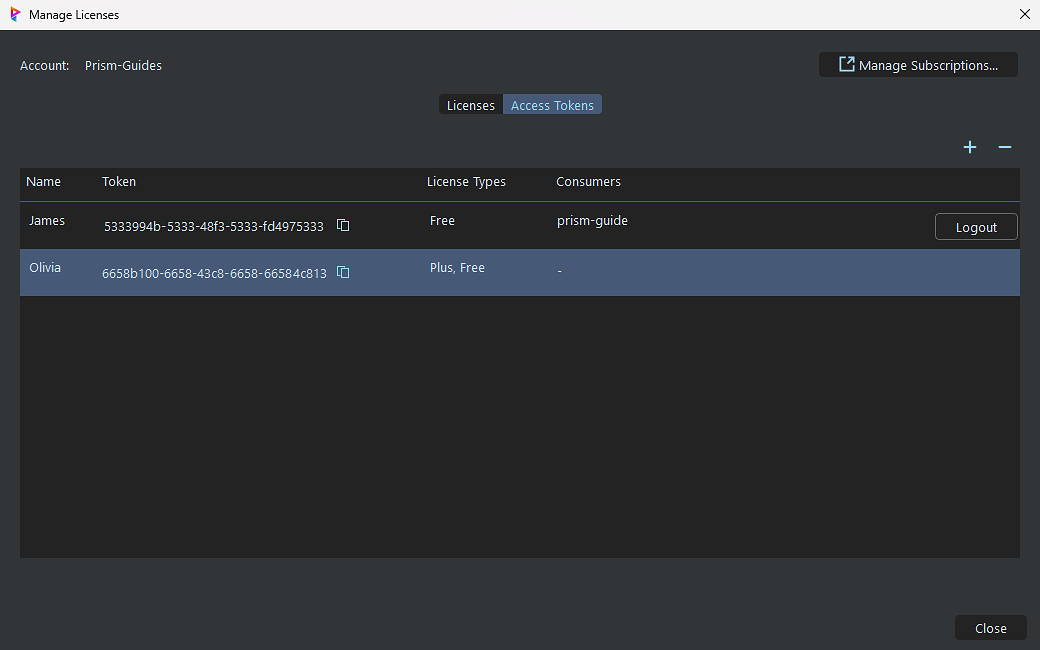Copy James's access token with copy icon

coord(343,226)
